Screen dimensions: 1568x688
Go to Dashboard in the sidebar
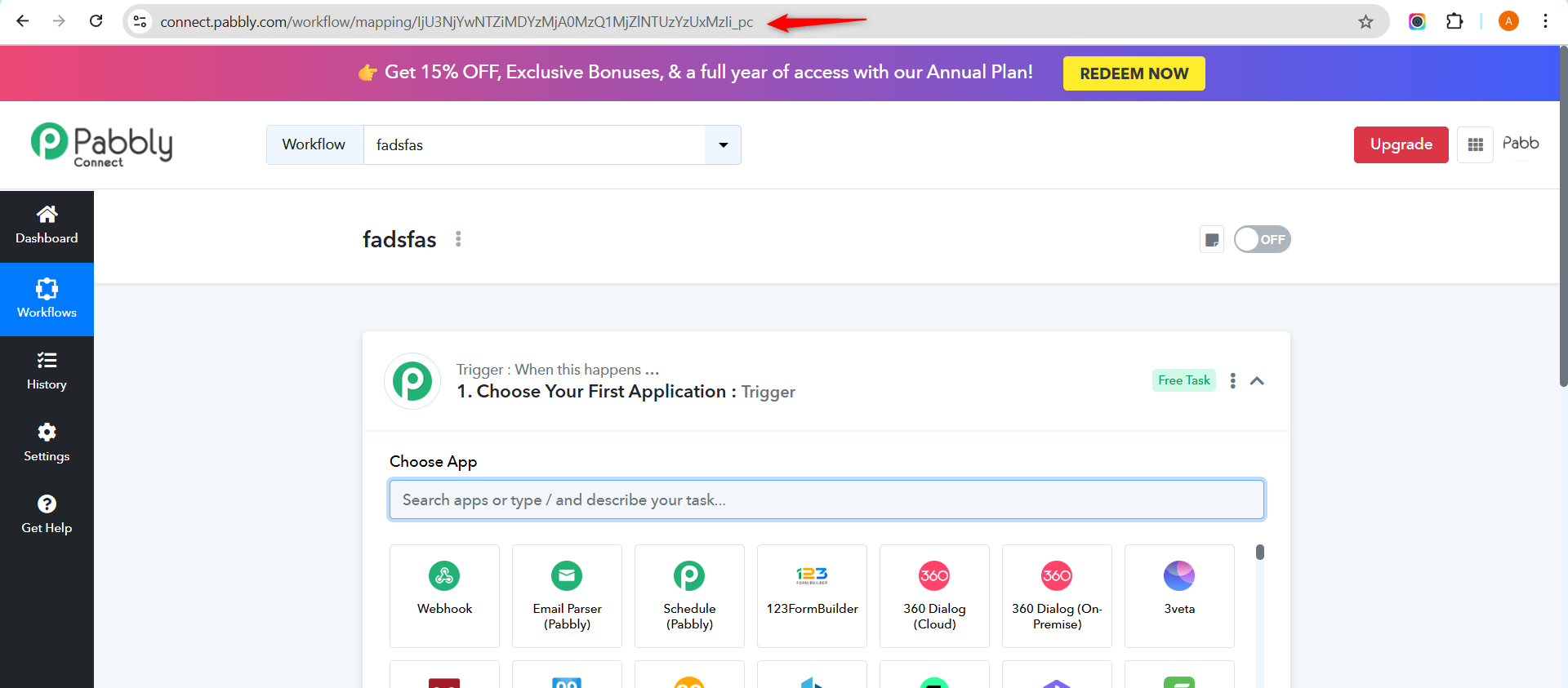click(47, 226)
